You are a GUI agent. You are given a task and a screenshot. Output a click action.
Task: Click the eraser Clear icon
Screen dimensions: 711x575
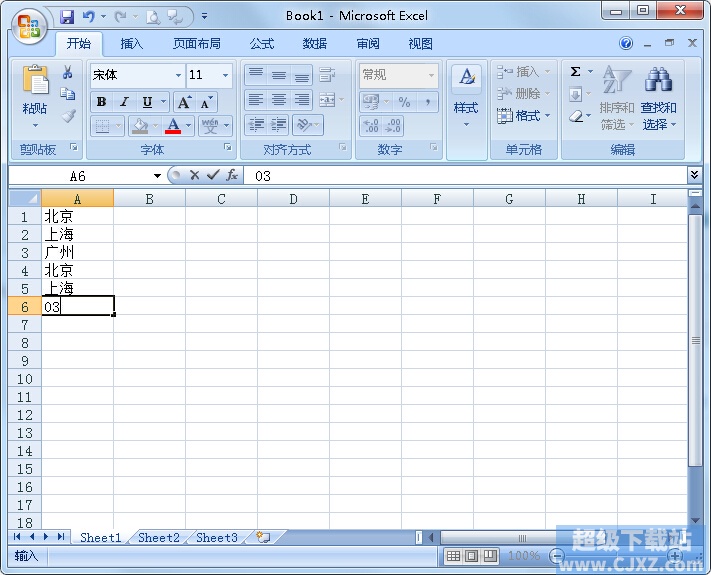[x=575, y=117]
